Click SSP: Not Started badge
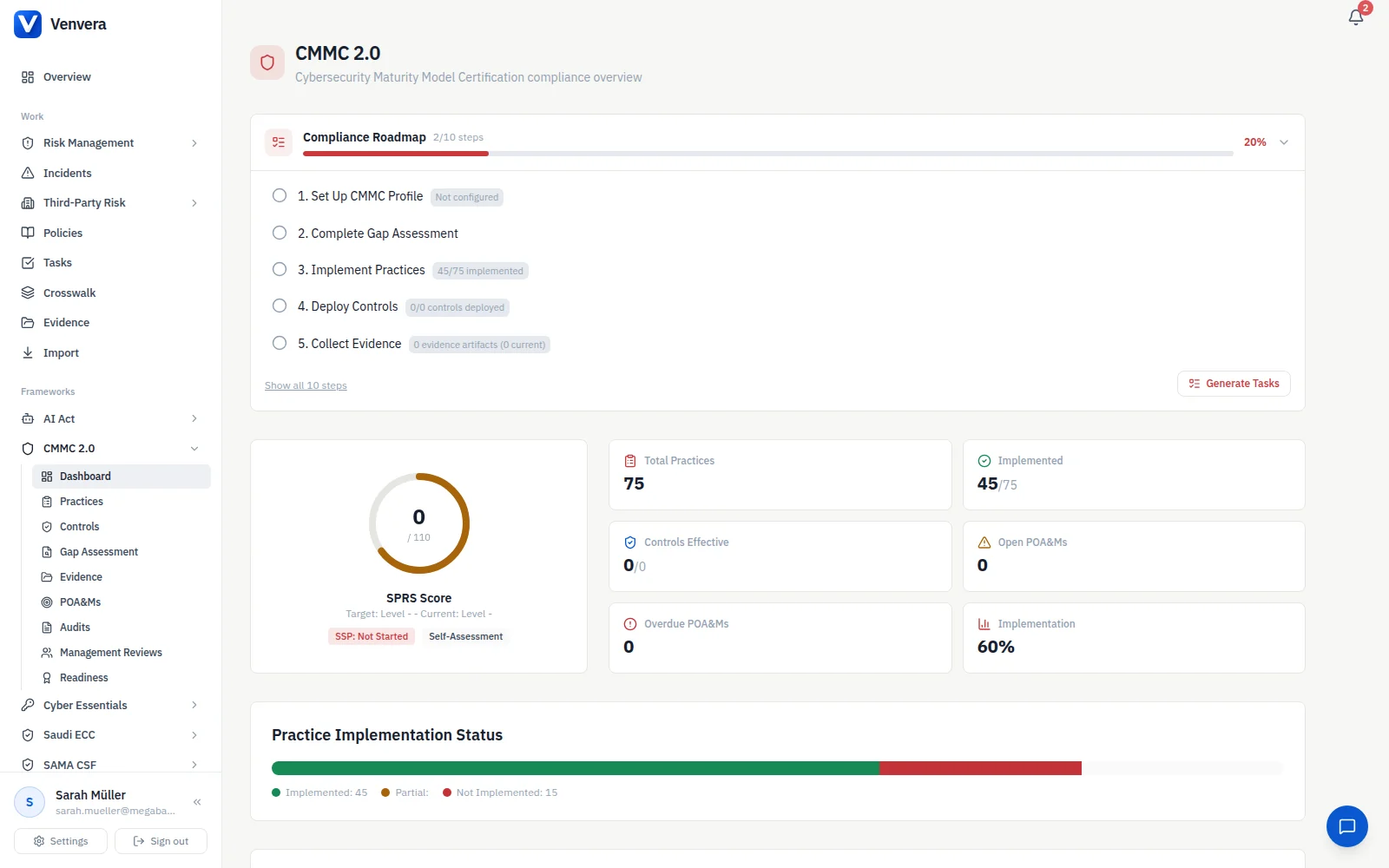Image resolution: width=1389 pixels, height=868 pixels. point(372,636)
